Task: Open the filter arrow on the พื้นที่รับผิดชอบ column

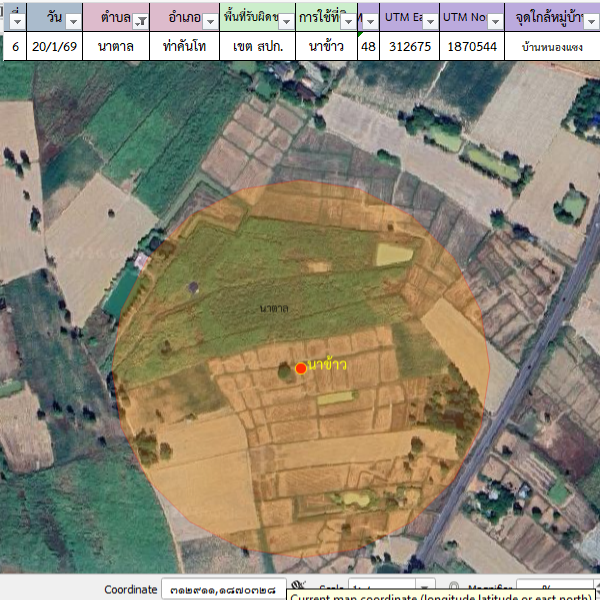Action: point(286,20)
